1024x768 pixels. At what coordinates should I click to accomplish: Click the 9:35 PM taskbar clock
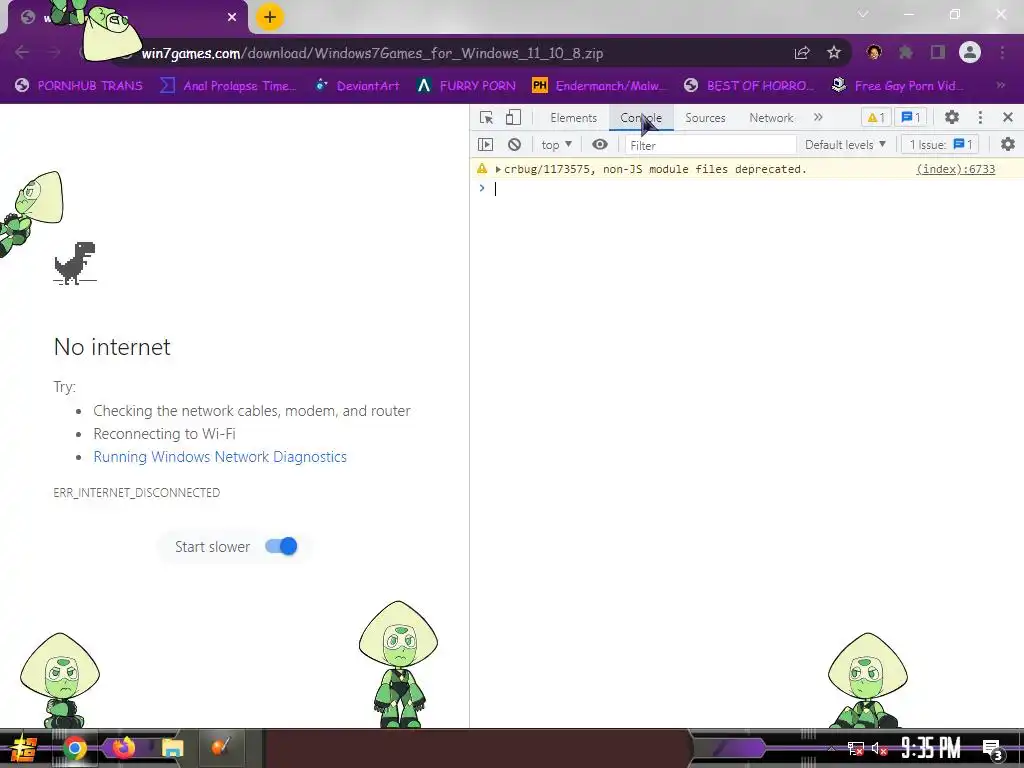pos(931,748)
